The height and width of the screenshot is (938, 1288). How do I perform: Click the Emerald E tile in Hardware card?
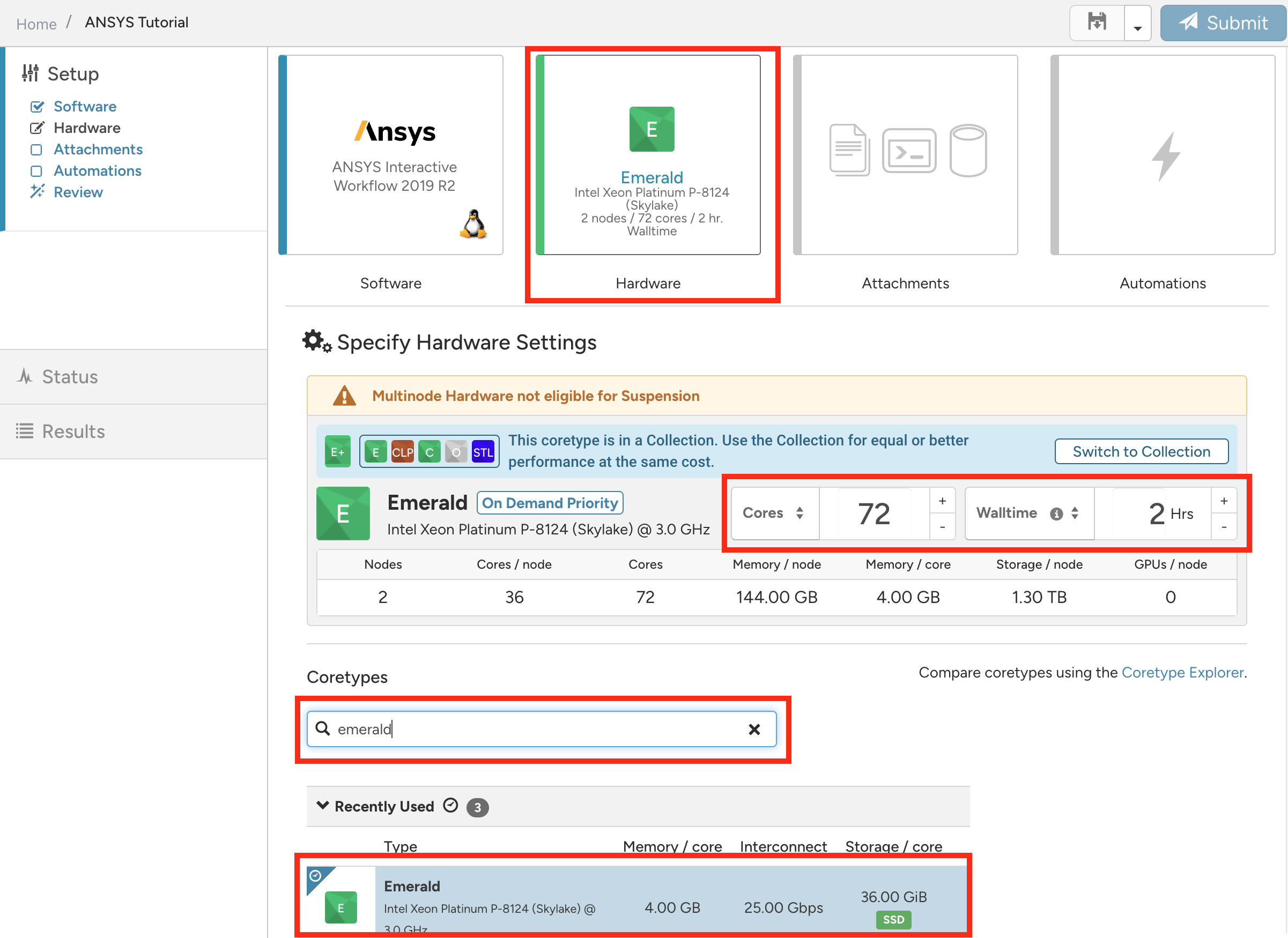[652, 129]
